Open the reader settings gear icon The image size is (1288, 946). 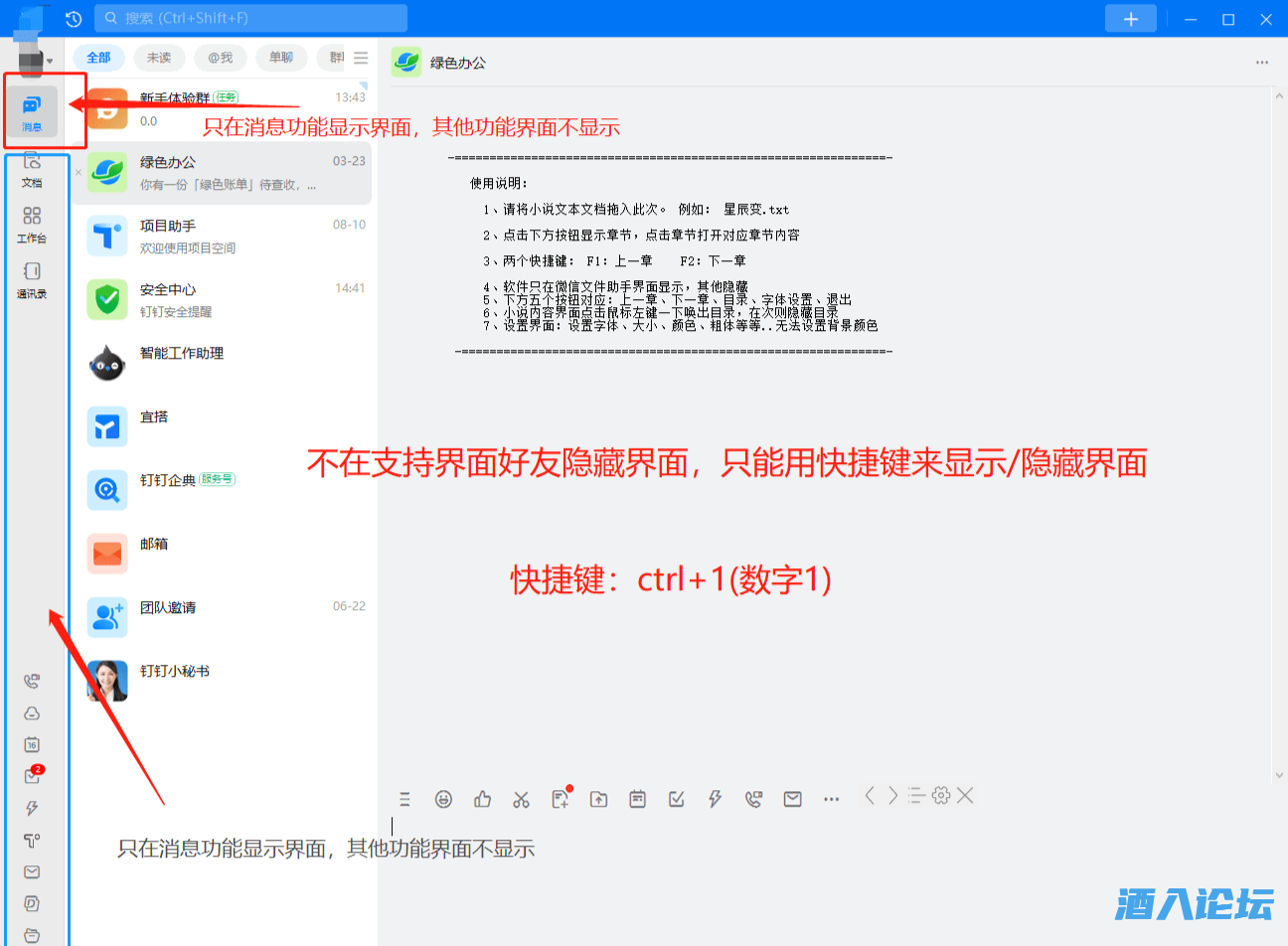[941, 795]
